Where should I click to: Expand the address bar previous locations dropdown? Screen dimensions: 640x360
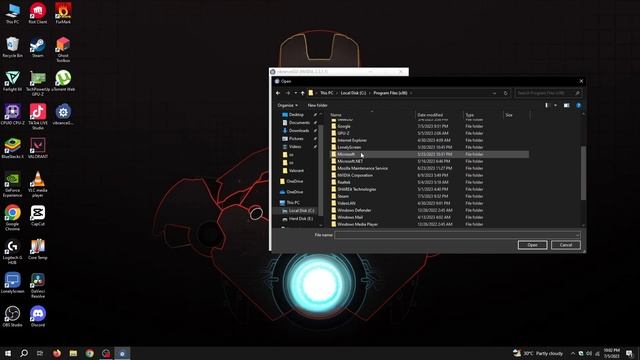point(494,93)
